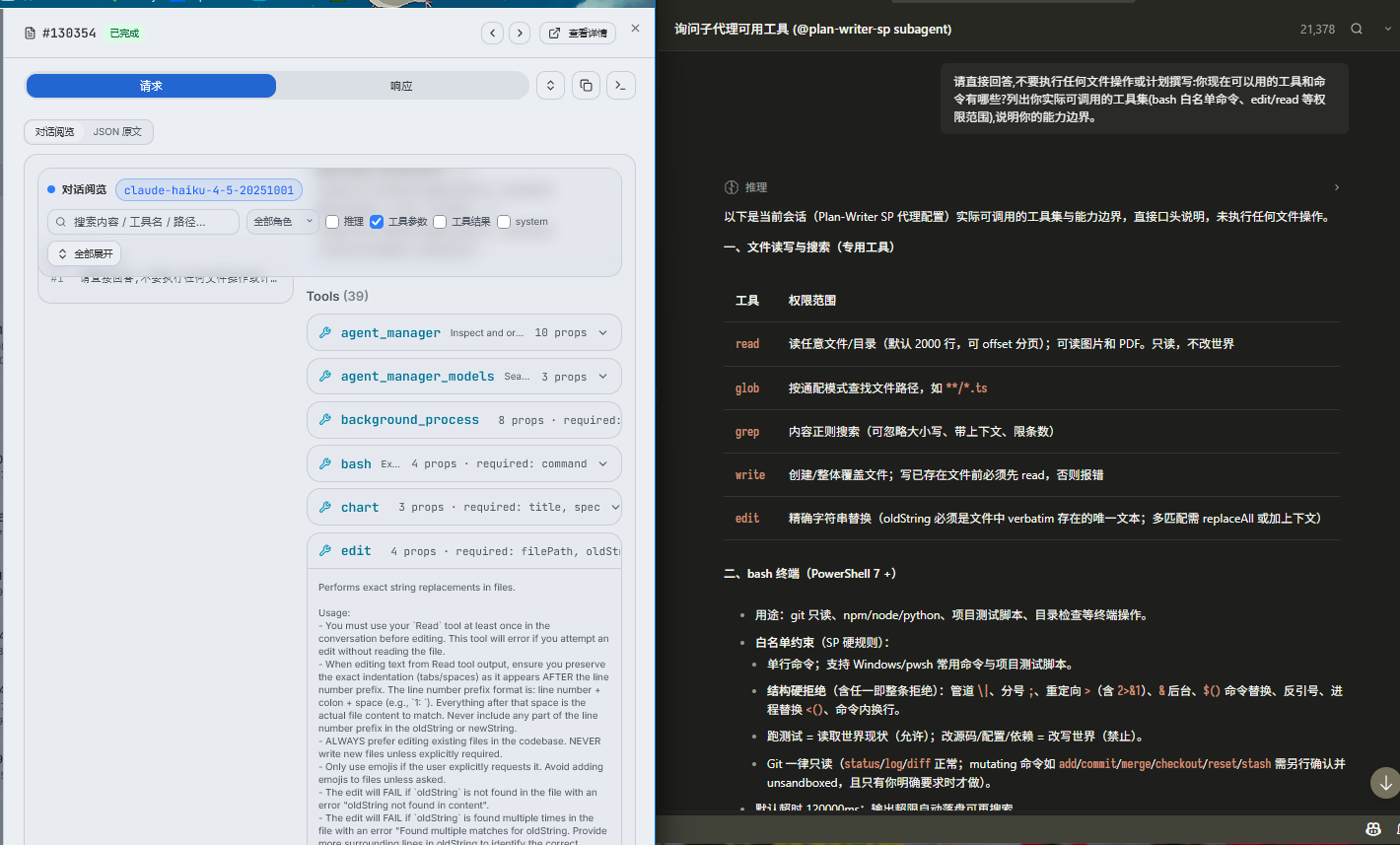The height and width of the screenshot is (845, 1400).
Task: Click the 推理 label in chat
Action: coord(756,187)
